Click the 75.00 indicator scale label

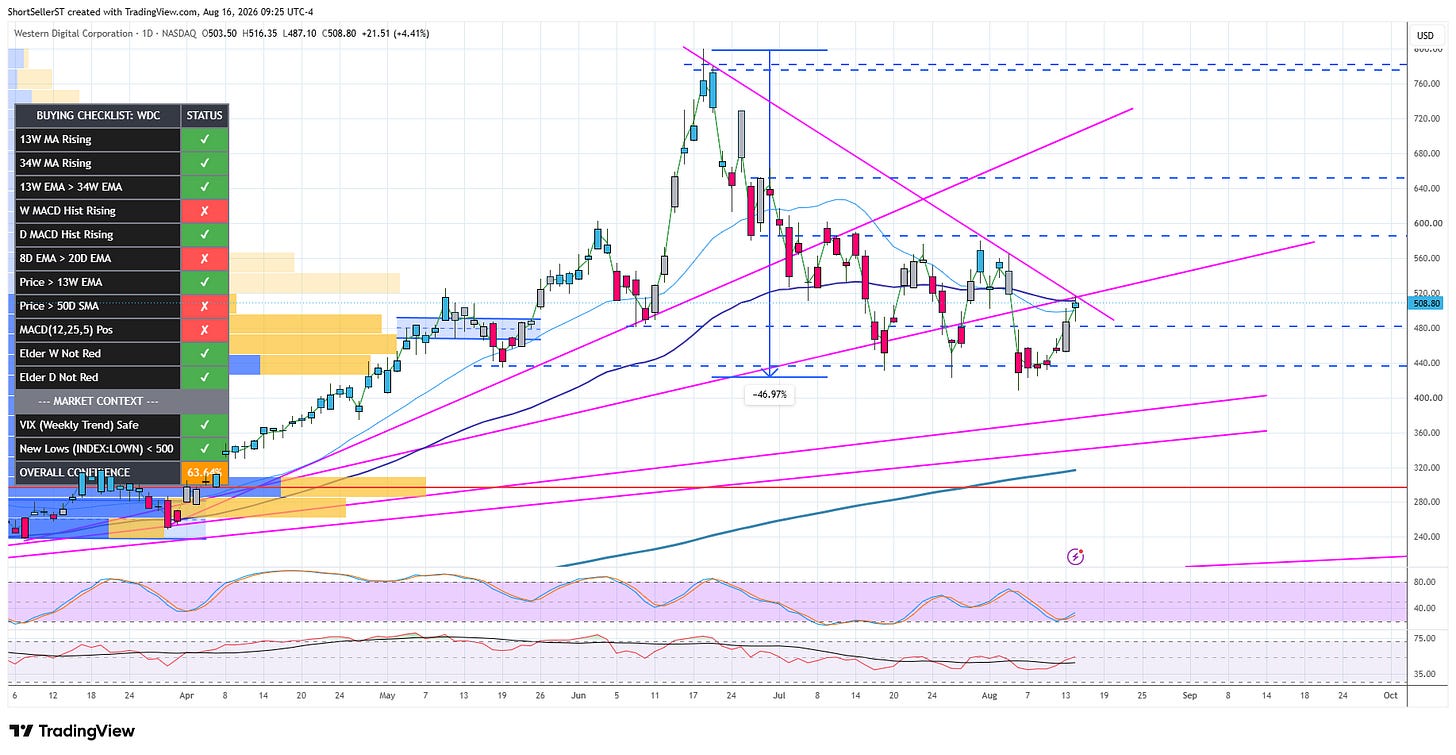(1424, 637)
